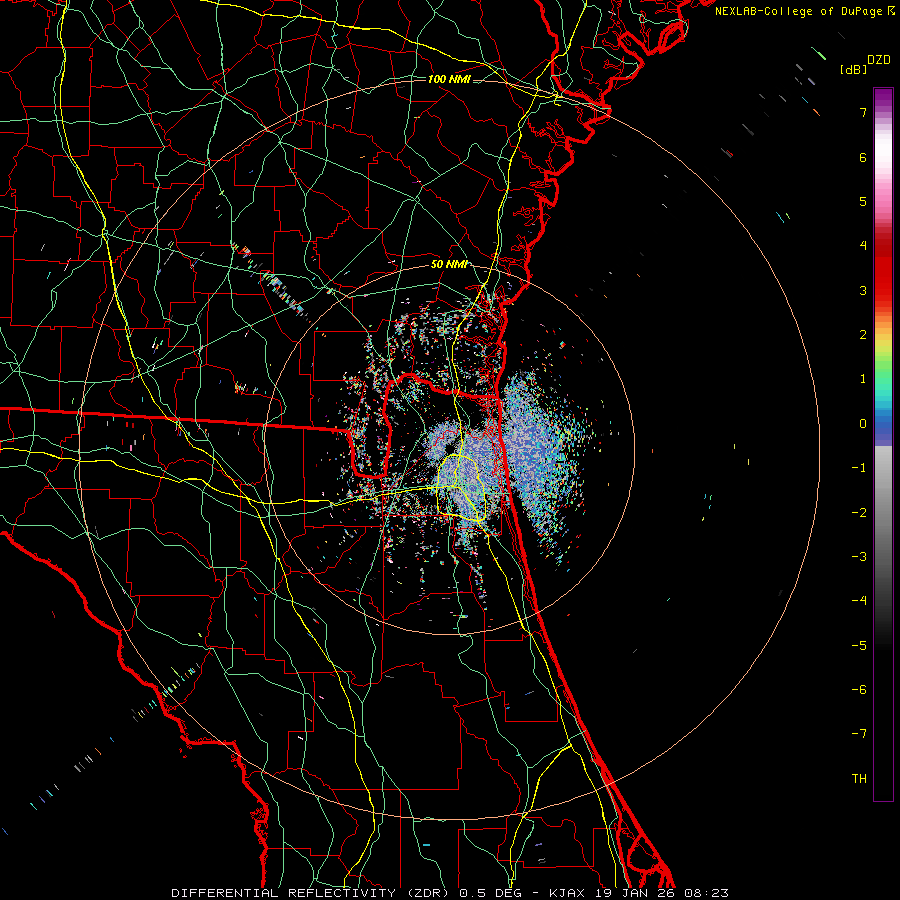The image size is (900, 900).
Task: Click the TH label on color scale
Action: (x=859, y=779)
